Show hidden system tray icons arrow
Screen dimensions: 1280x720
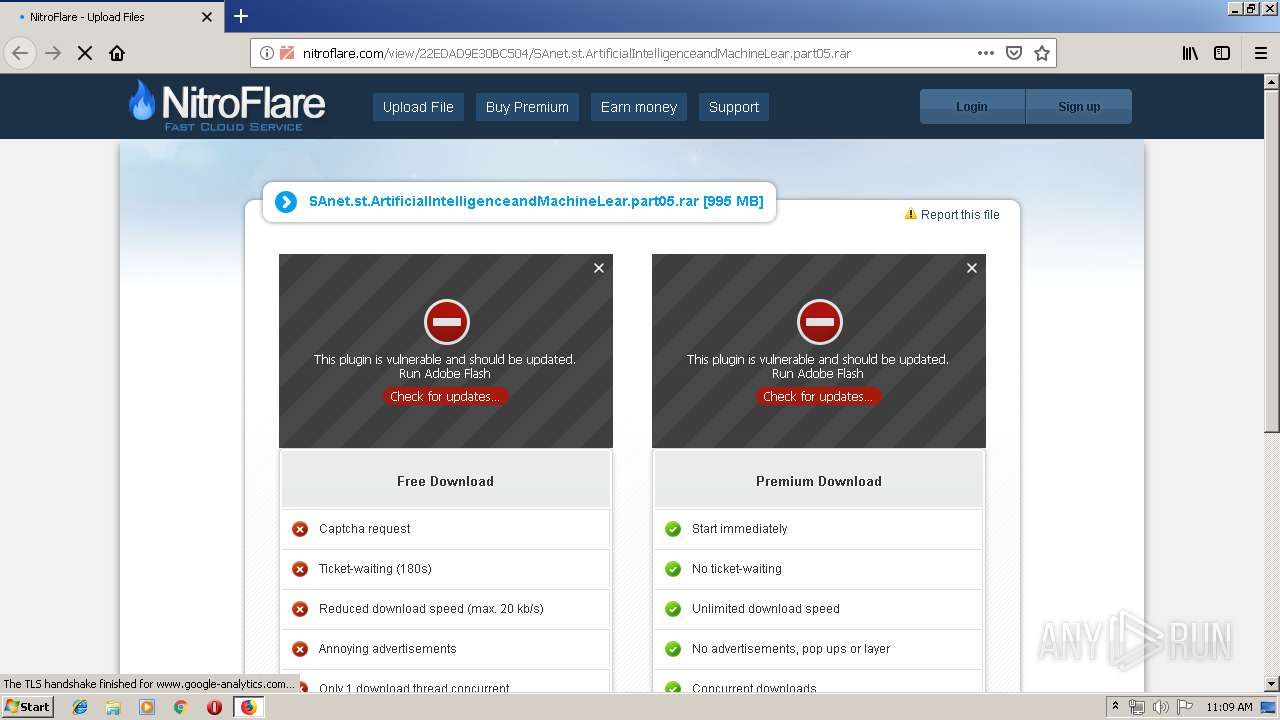point(1115,706)
